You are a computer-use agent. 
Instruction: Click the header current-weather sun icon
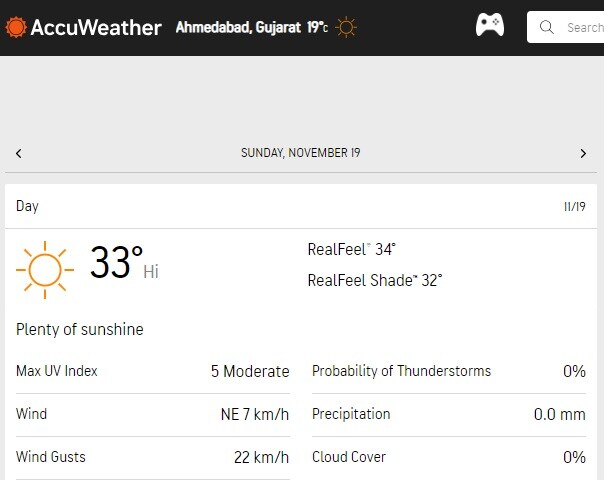point(346,27)
